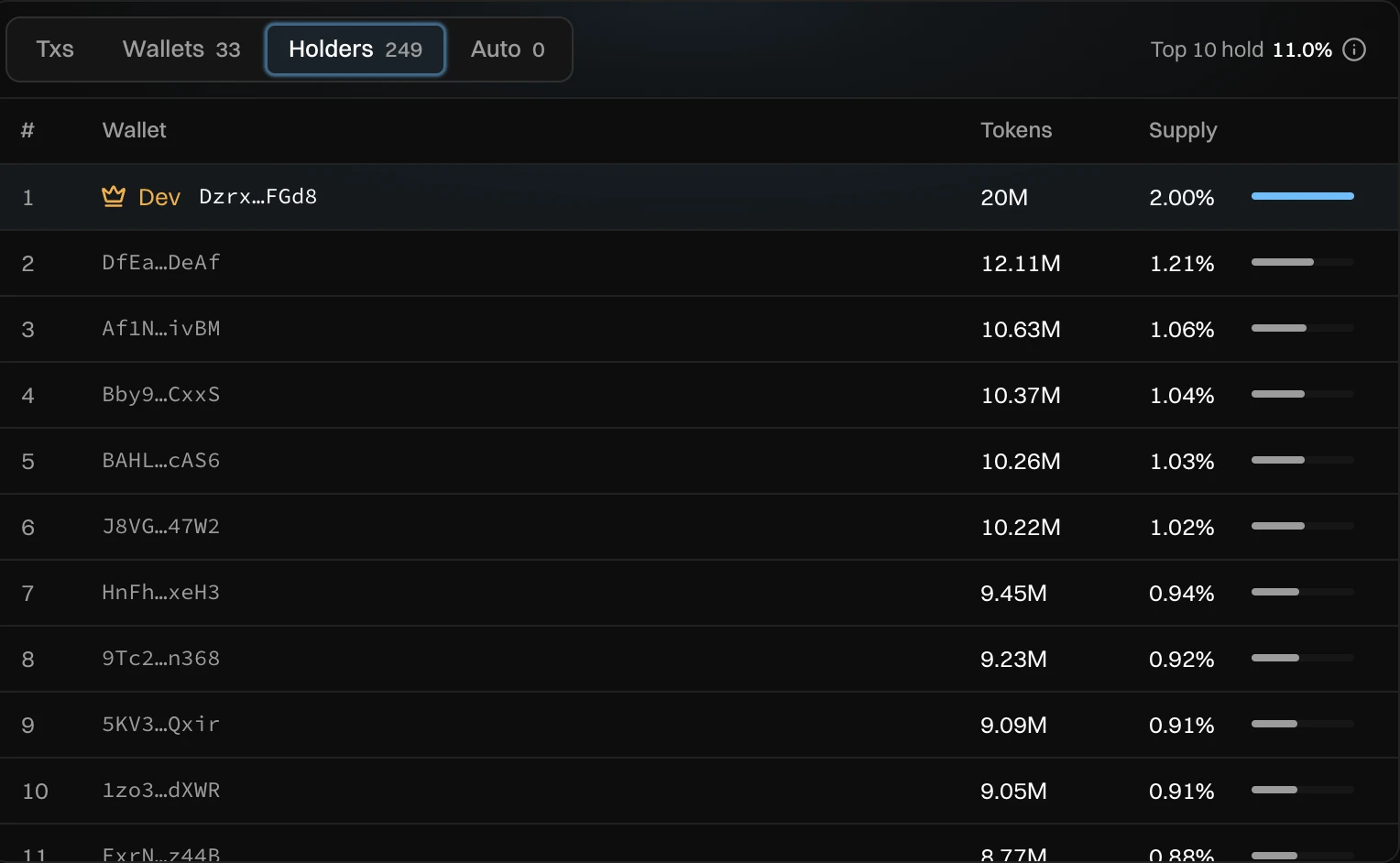Click the Wallet column header

click(x=135, y=130)
